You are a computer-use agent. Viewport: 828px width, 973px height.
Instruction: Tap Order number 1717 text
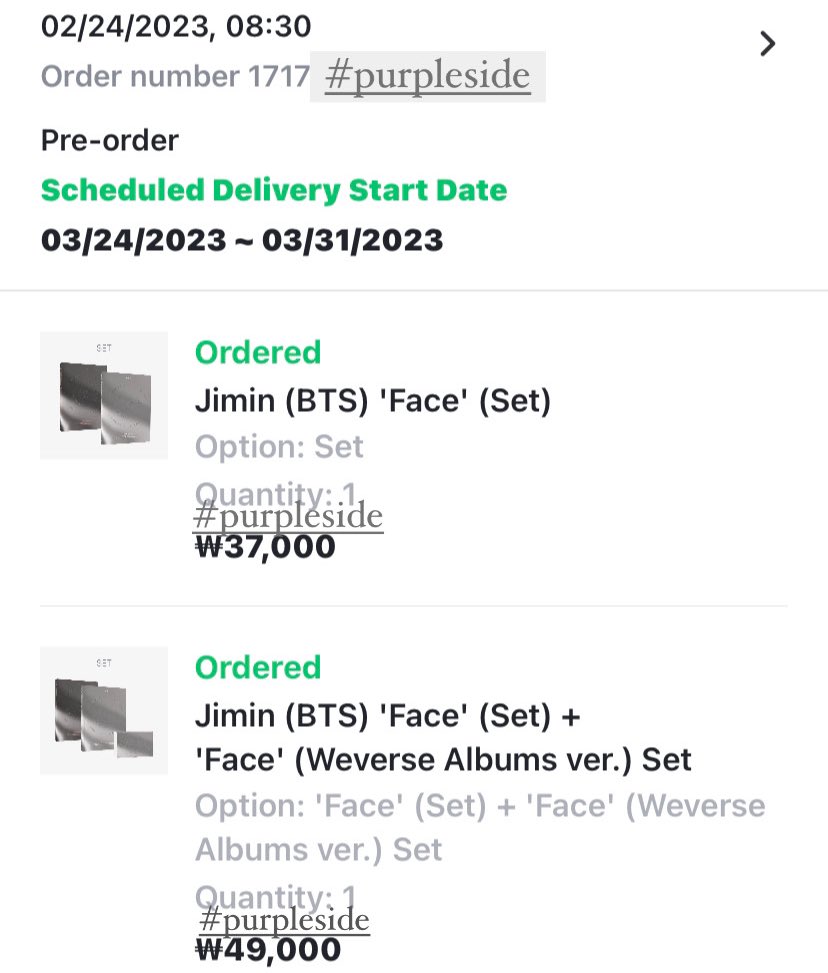tap(175, 76)
